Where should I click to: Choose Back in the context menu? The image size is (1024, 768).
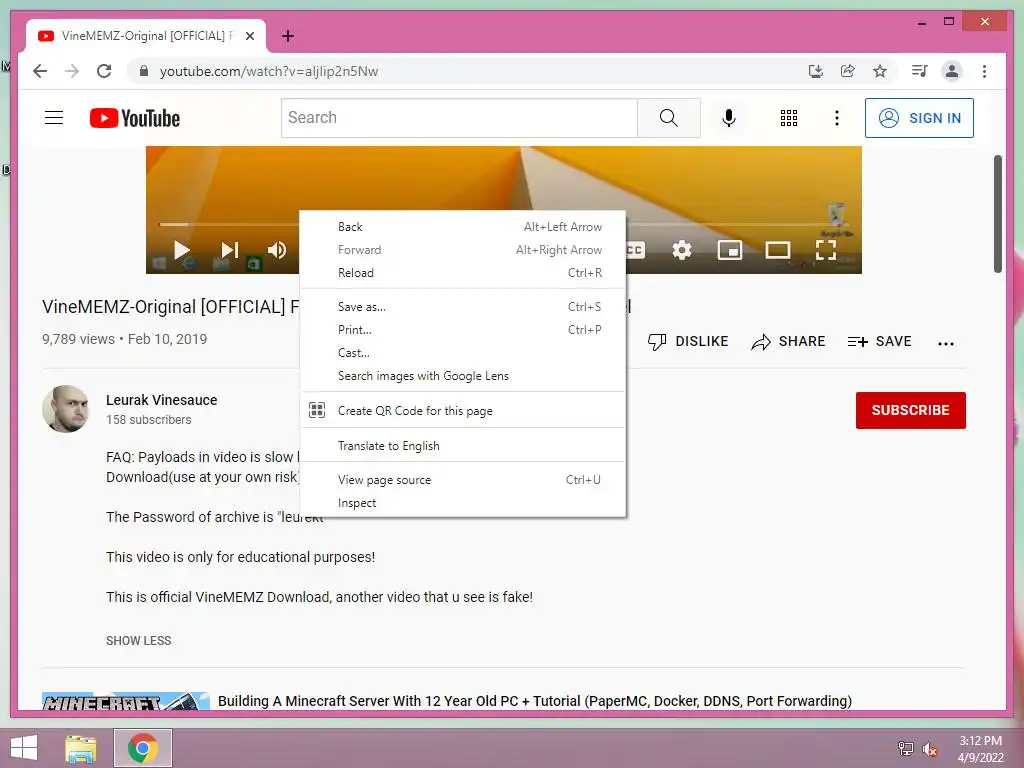[x=463, y=227]
